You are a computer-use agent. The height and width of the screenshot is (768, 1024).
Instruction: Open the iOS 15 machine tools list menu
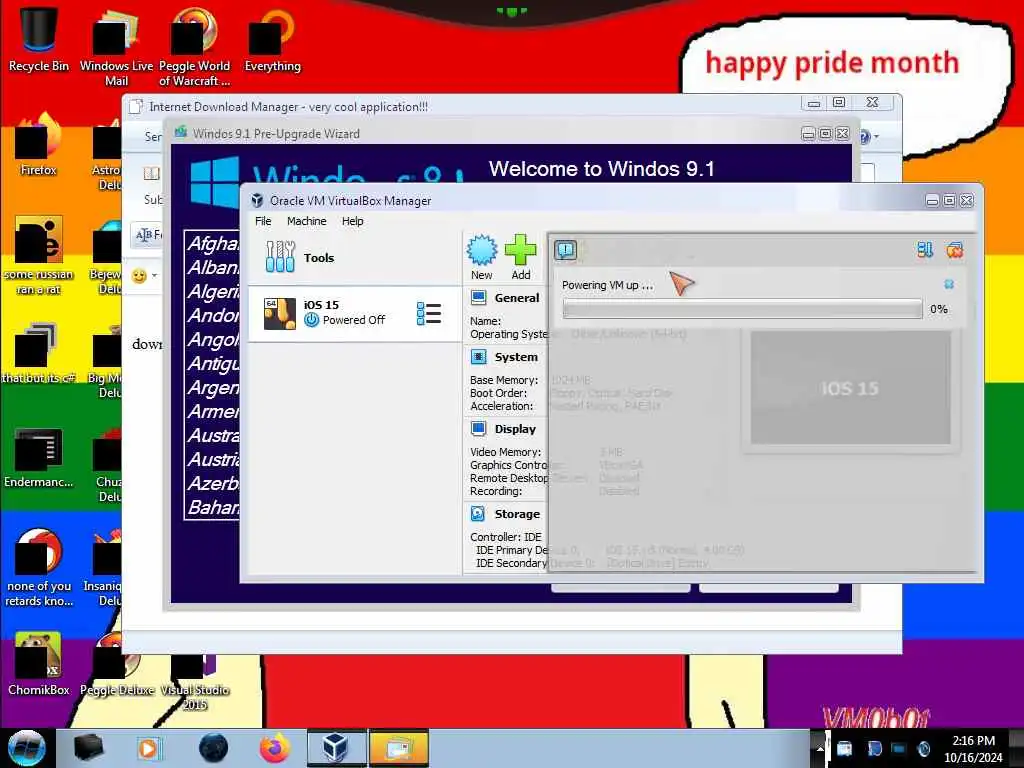[428, 313]
